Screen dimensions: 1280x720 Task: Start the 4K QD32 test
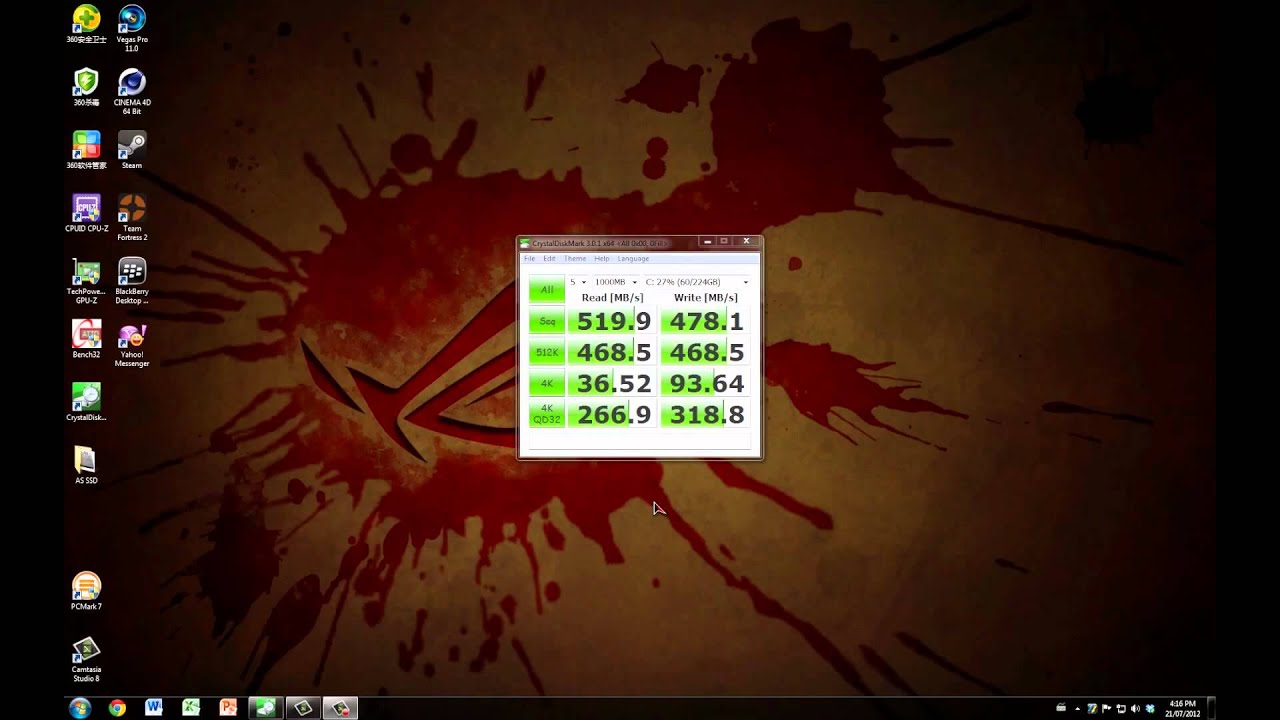coord(547,414)
